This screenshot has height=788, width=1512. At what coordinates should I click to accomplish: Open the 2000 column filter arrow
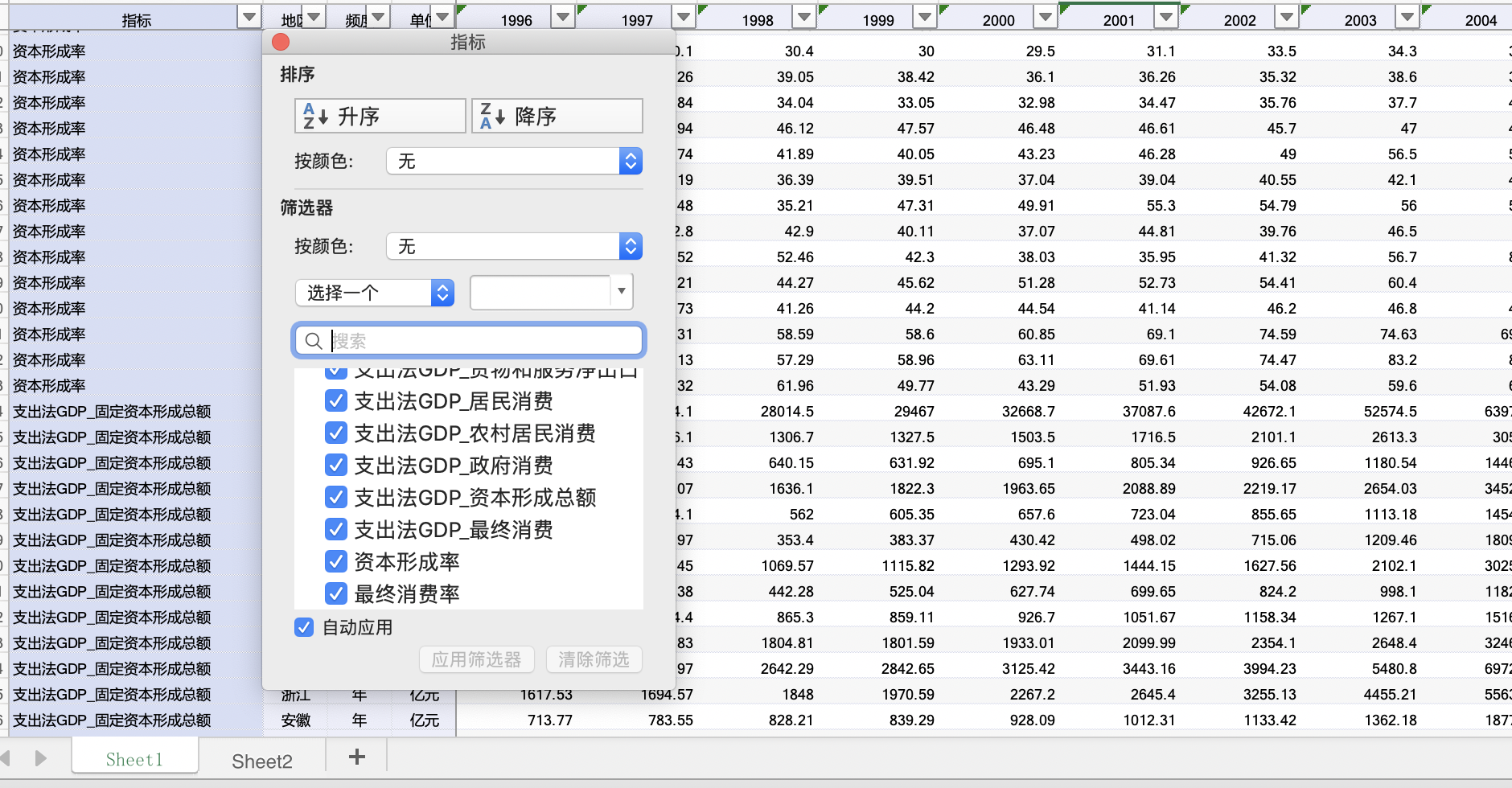tap(1046, 18)
